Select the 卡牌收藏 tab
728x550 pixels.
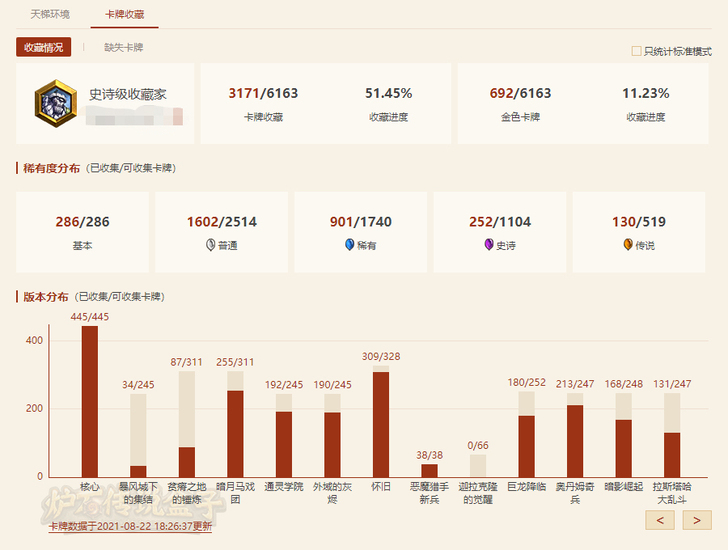tap(124, 14)
